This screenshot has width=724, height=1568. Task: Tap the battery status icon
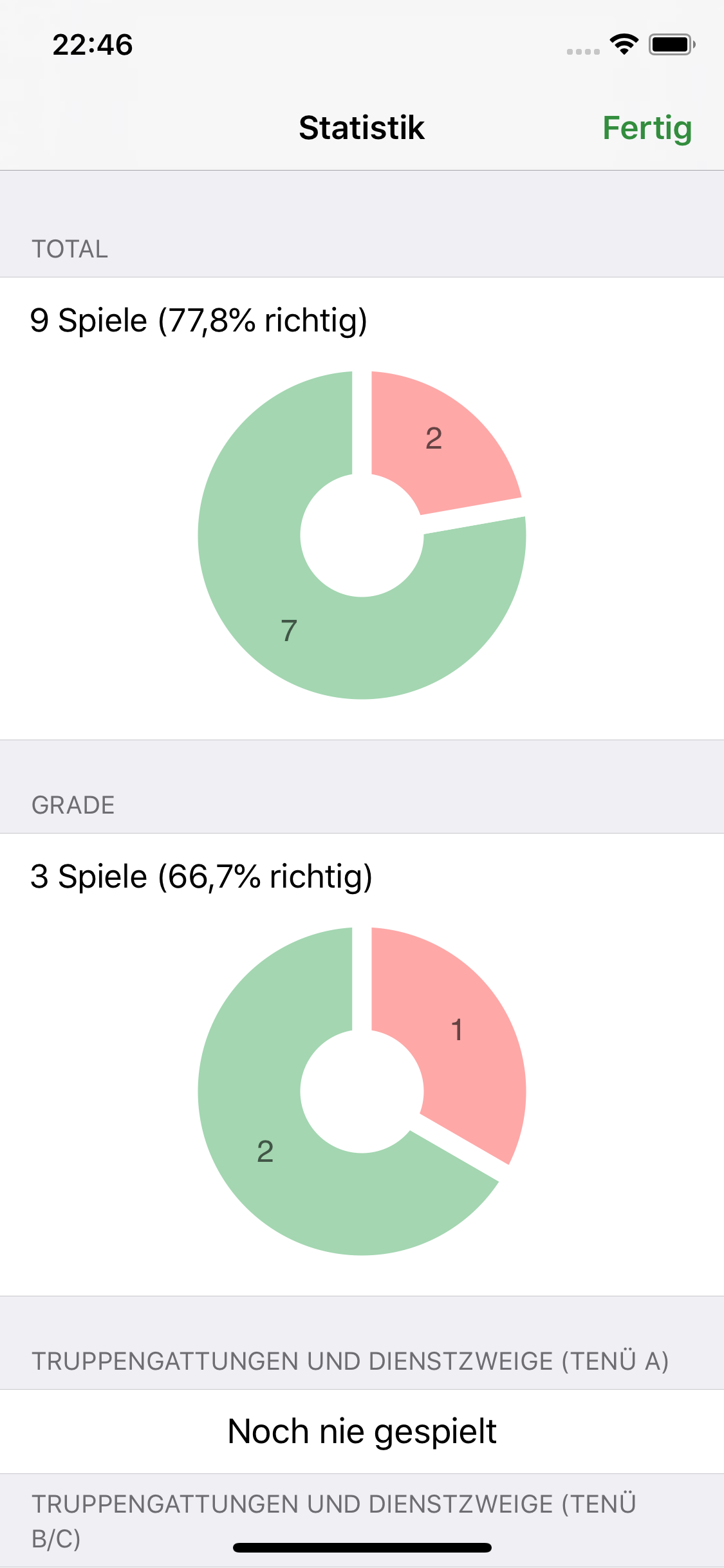(671, 44)
